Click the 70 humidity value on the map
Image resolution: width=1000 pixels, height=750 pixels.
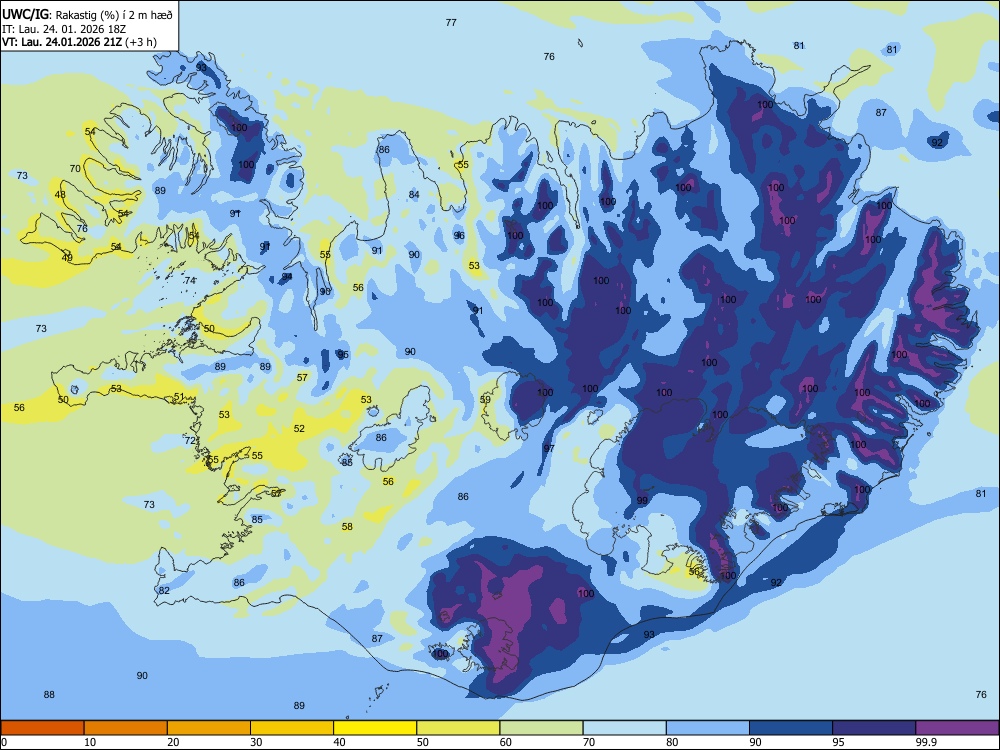pyautogui.click(x=75, y=169)
